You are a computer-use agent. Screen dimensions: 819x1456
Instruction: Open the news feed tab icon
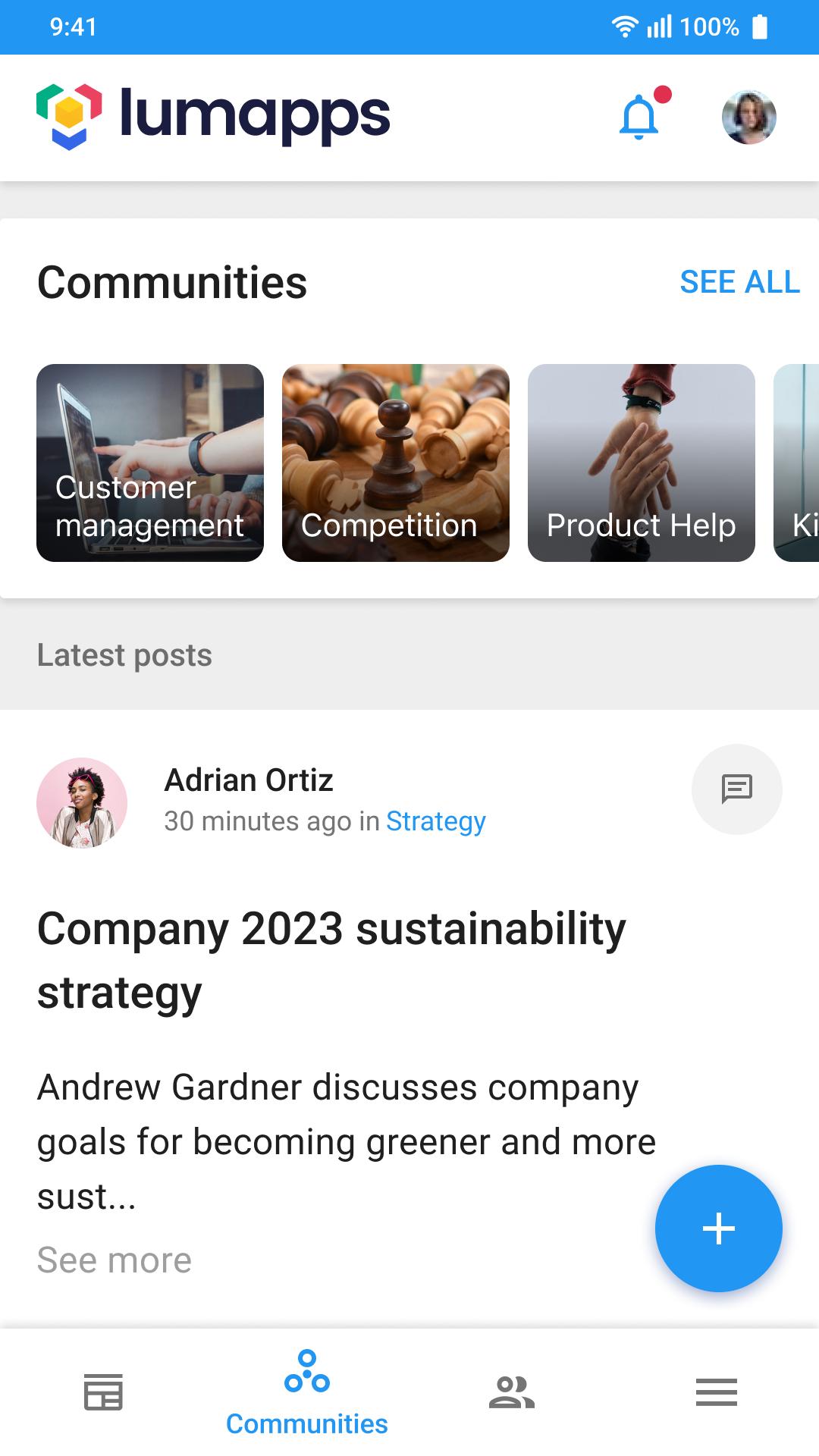click(103, 1392)
